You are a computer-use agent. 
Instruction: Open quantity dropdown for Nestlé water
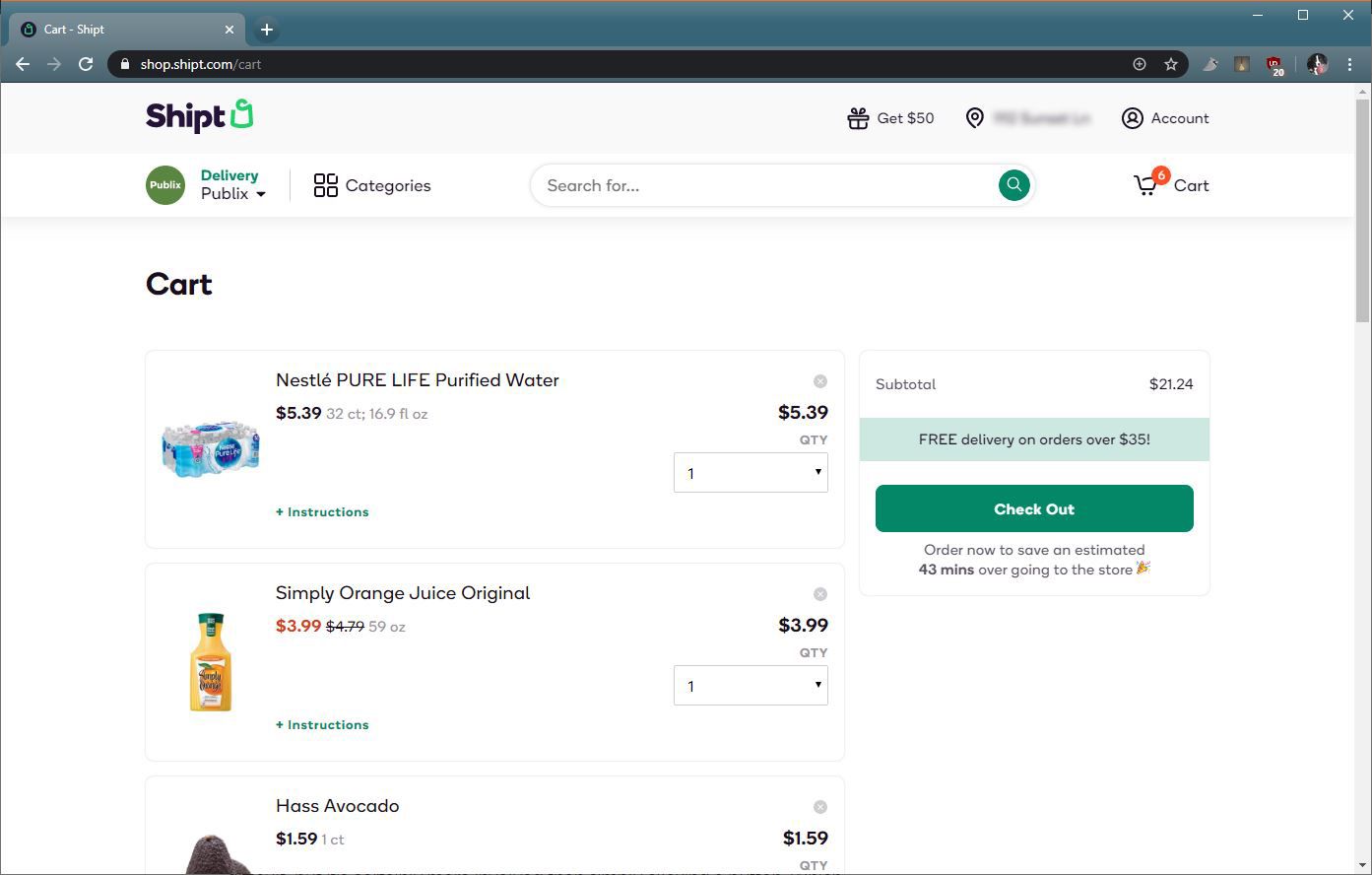pyautogui.click(x=751, y=473)
